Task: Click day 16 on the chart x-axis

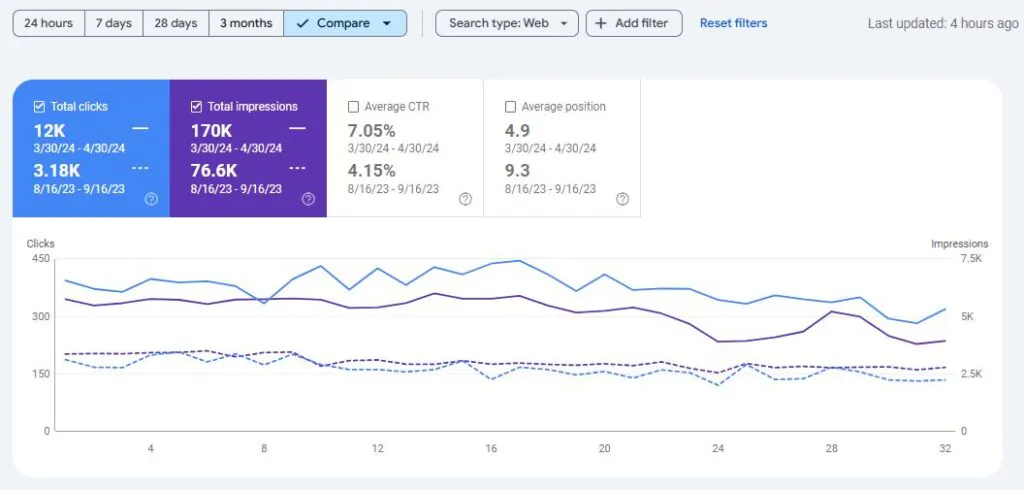Action: tap(491, 449)
